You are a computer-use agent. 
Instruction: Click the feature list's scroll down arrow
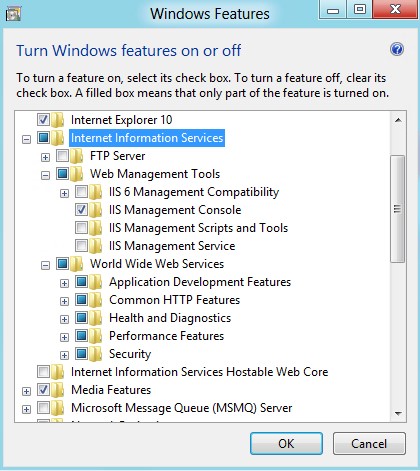tap(398, 414)
